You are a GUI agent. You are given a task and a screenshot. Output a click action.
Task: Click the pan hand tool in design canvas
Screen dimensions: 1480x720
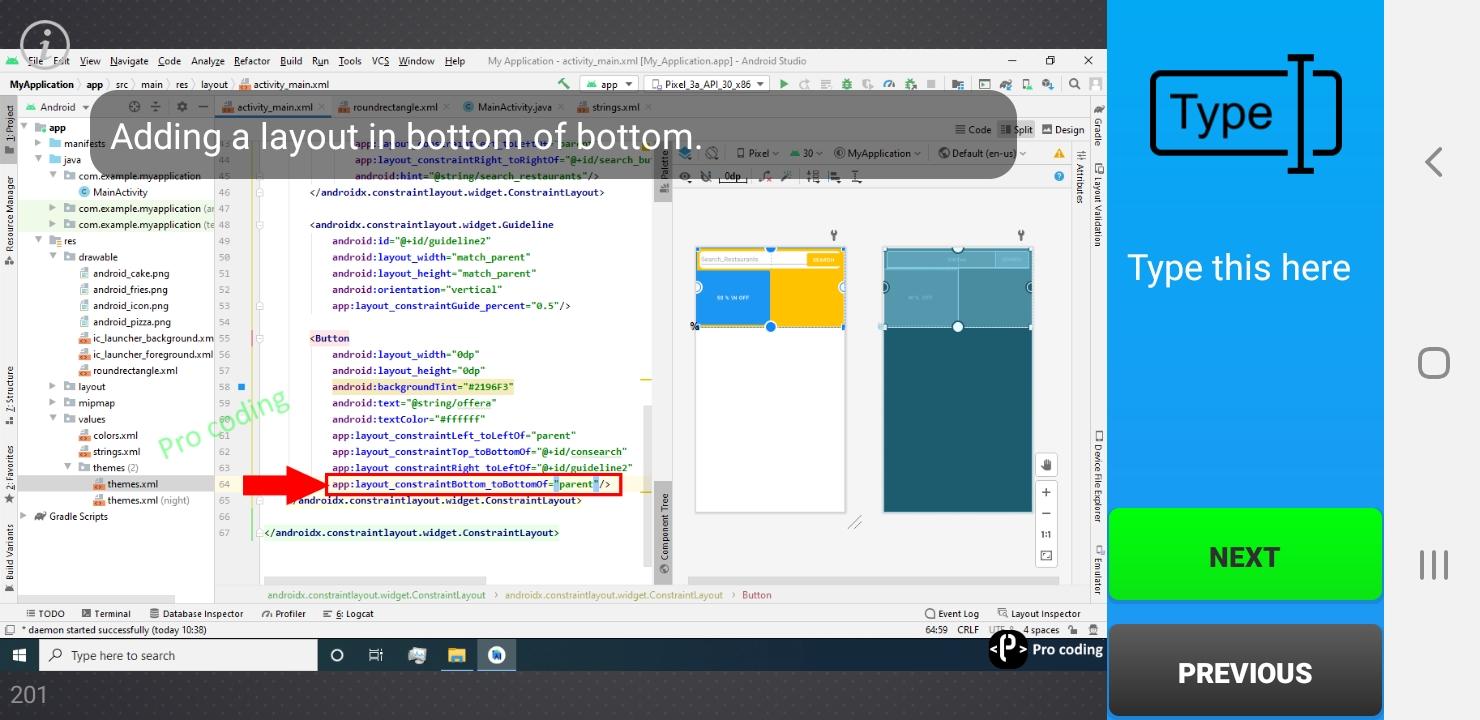coord(1046,464)
